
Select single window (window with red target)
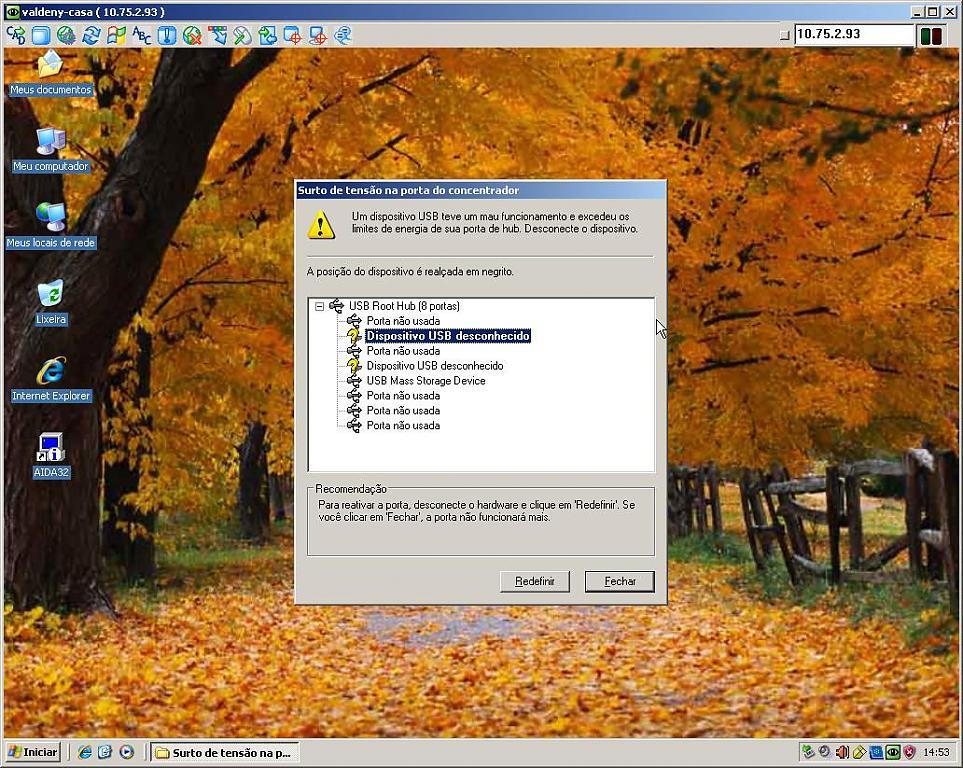(x=292, y=35)
